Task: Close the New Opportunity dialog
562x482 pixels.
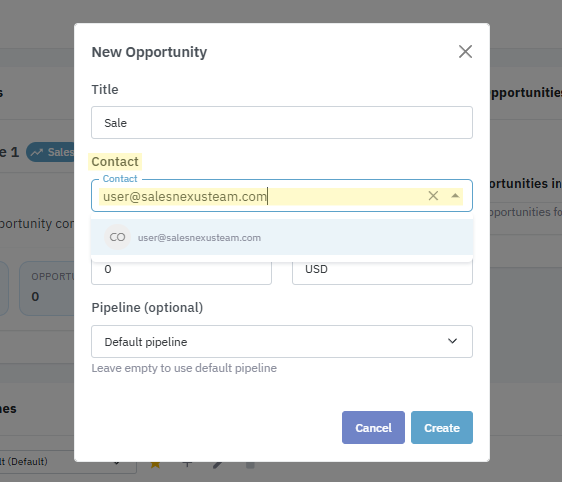Action: pyautogui.click(x=465, y=52)
